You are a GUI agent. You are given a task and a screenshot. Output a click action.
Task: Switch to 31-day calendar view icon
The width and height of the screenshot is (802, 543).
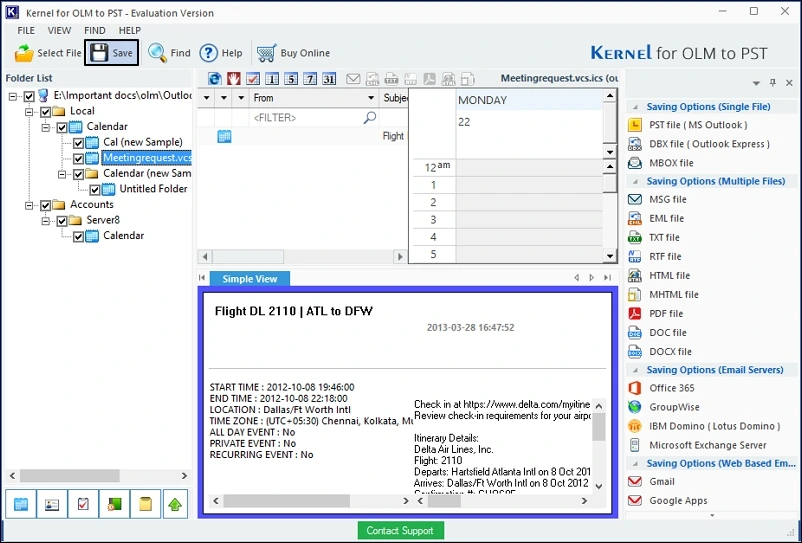(329, 79)
